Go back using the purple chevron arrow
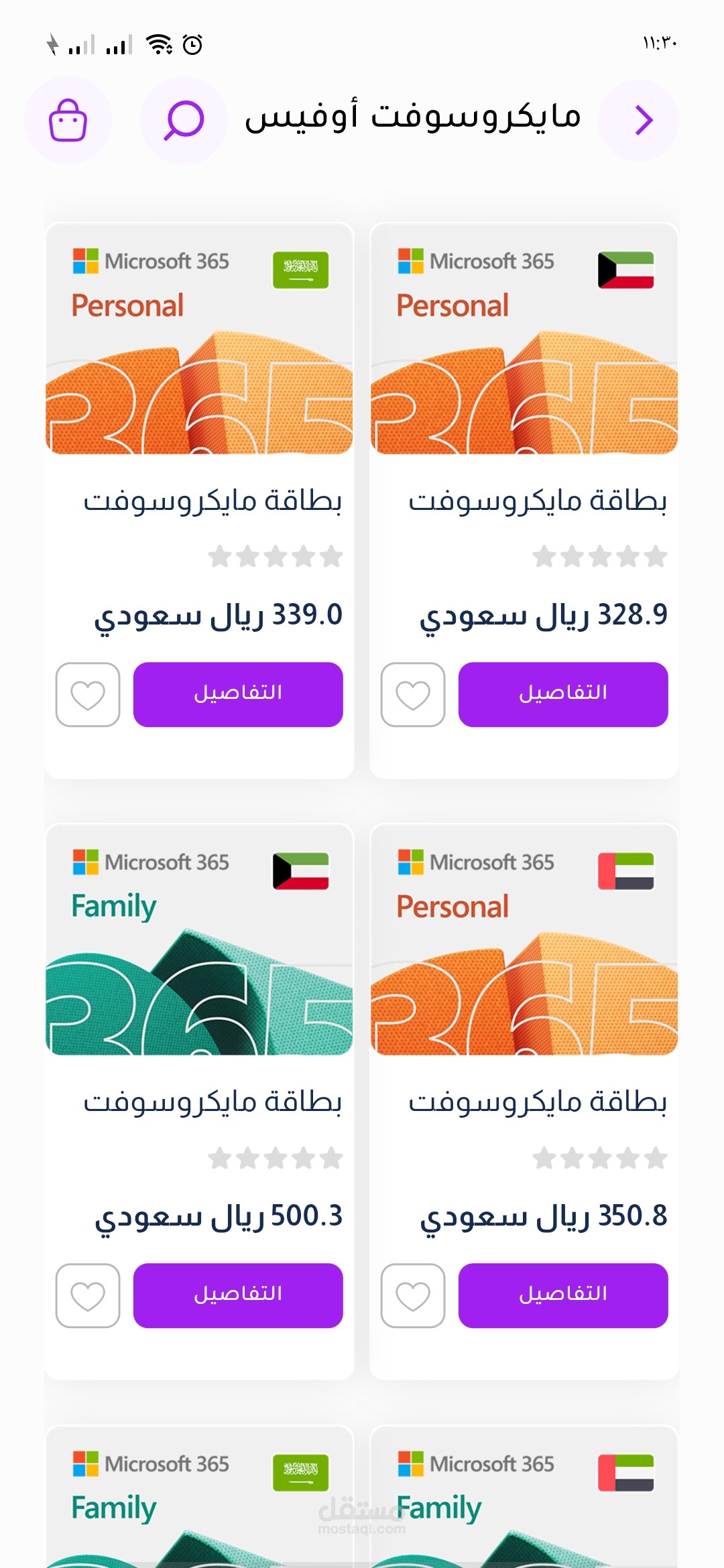The width and height of the screenshot is (724, 1568). [638, 121]
